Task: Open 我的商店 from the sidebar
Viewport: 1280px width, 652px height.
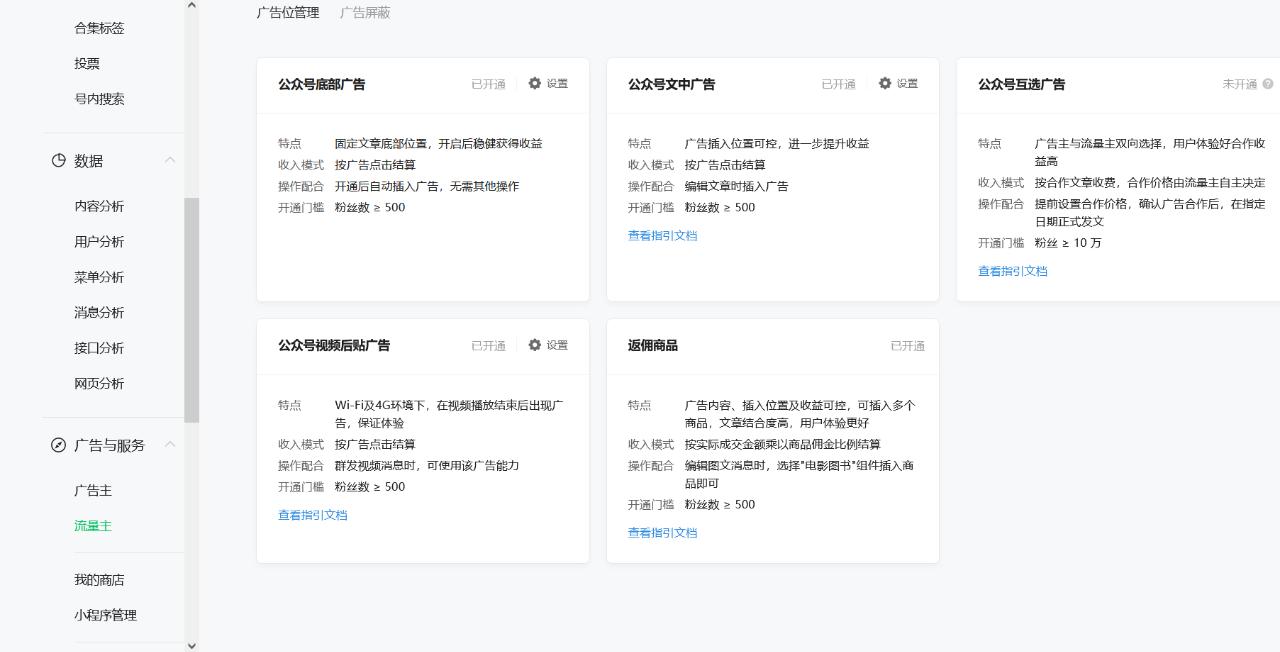Action: 100,579
